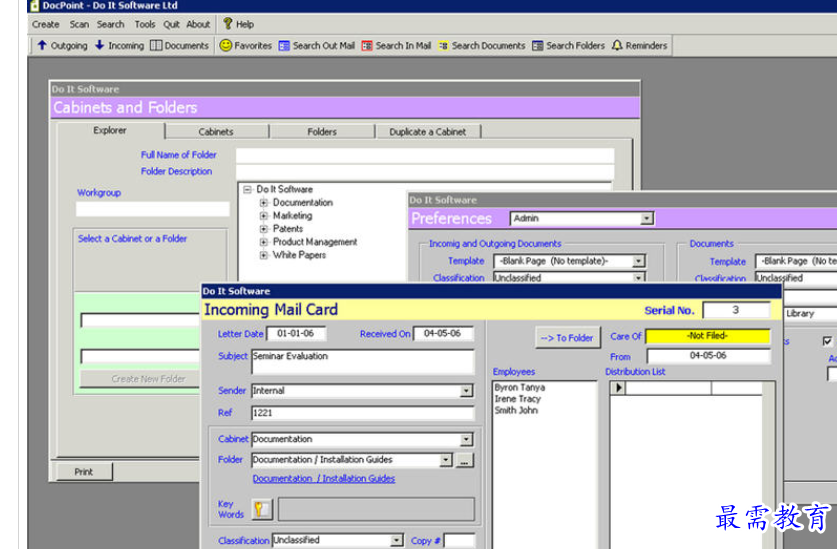Open Search Documents from toolbar
This screenshot has height=549, width=837.
tap(443, 45)
